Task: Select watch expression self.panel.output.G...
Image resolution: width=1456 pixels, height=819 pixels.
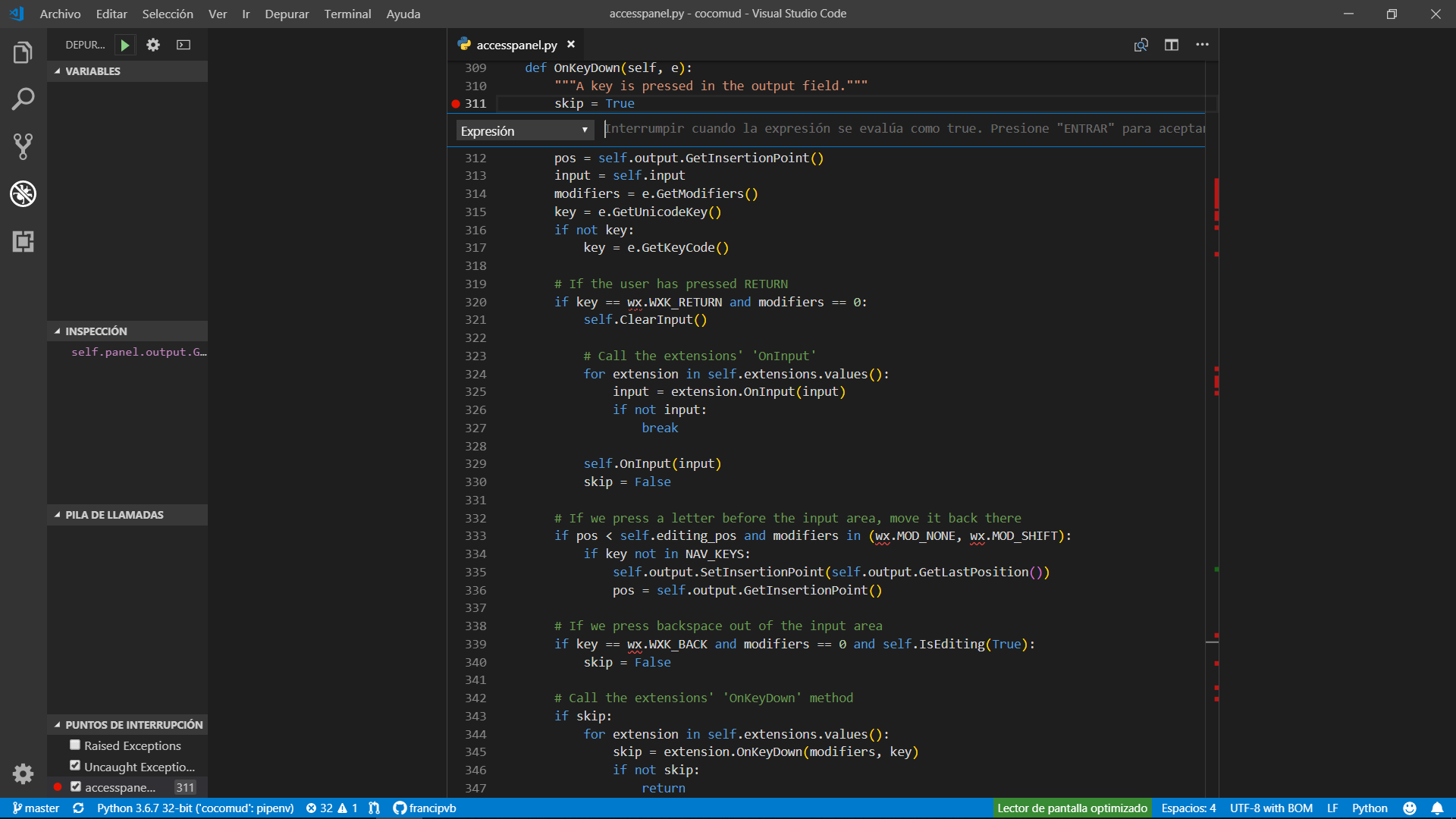Action: coord(138,352)
